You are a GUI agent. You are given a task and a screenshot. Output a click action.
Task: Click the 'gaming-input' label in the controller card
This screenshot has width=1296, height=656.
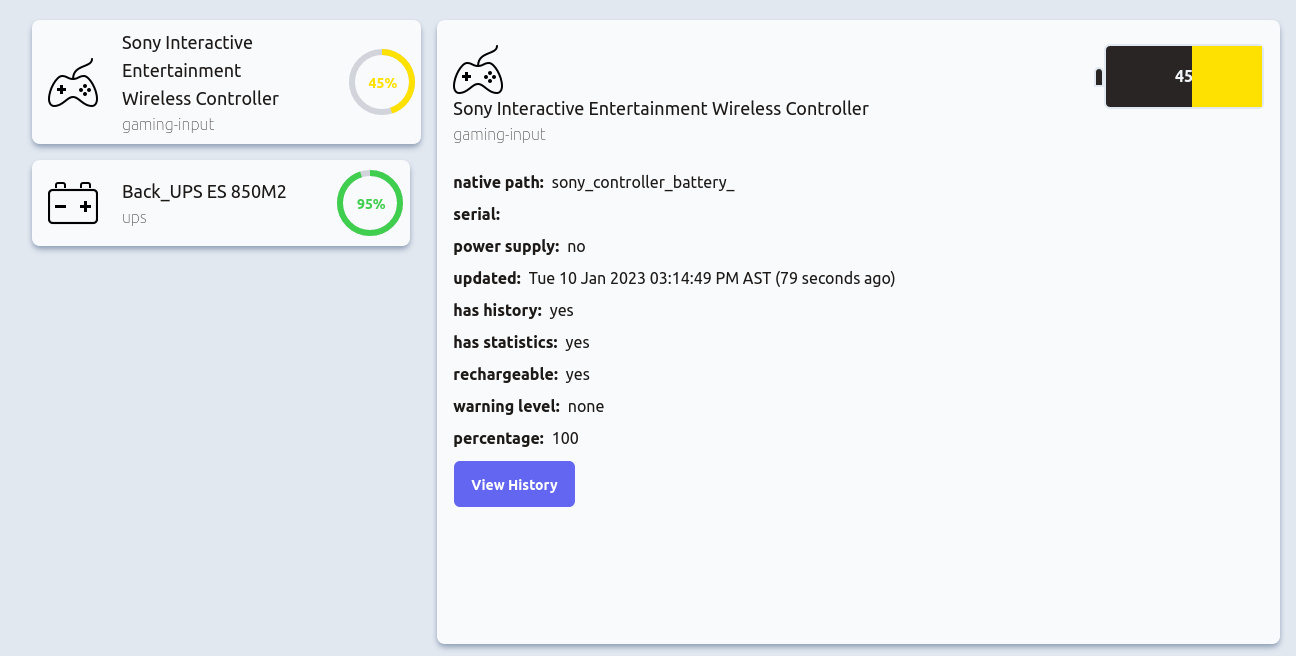(x=168, y=125)
